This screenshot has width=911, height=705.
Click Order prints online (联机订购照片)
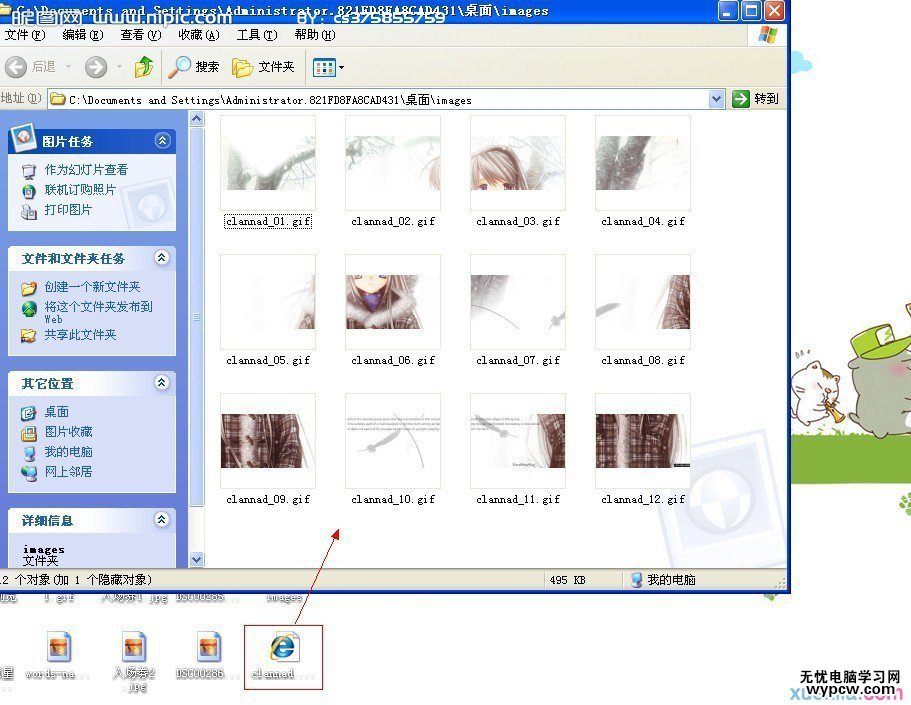pyautogui.click(x=80, y=189)
